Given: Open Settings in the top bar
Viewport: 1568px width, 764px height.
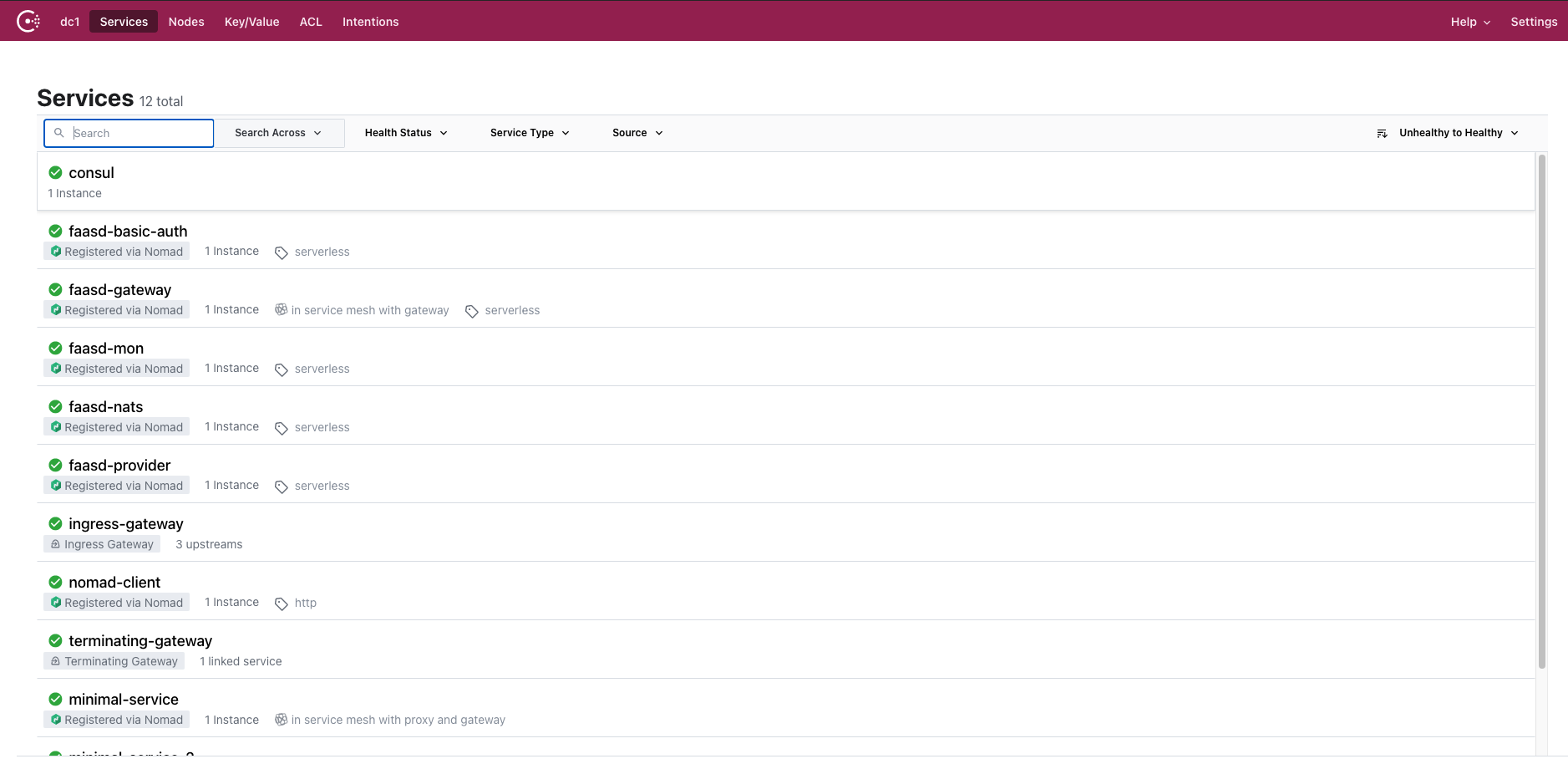Looking at the screenshot, I should click(x=1534, y=22).
